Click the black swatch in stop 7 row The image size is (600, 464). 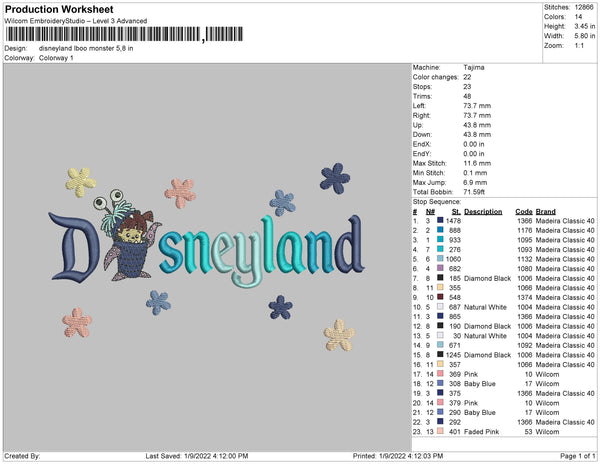[440, 278]
